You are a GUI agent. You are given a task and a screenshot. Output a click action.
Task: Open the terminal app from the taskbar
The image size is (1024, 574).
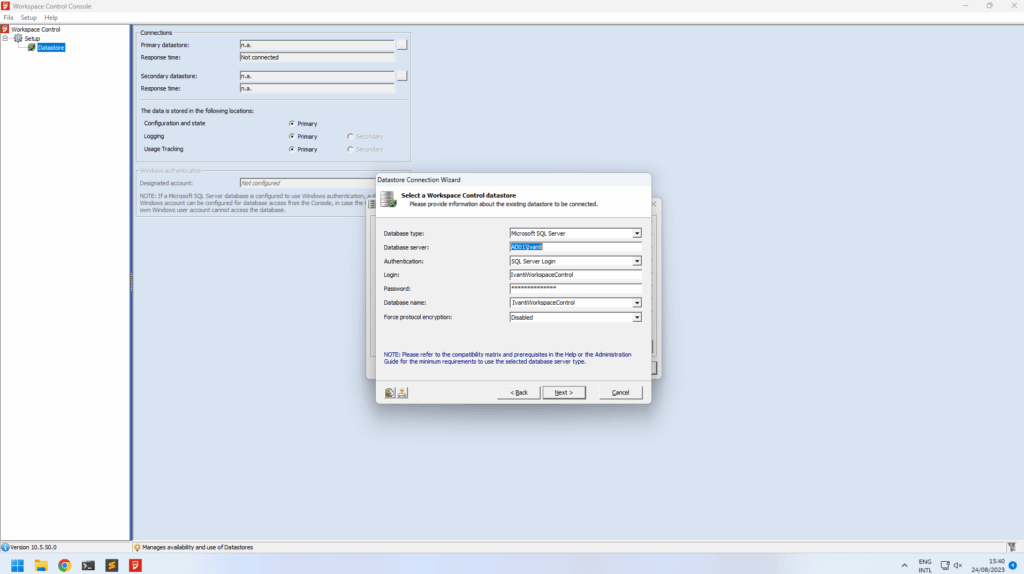pos(88,565)
